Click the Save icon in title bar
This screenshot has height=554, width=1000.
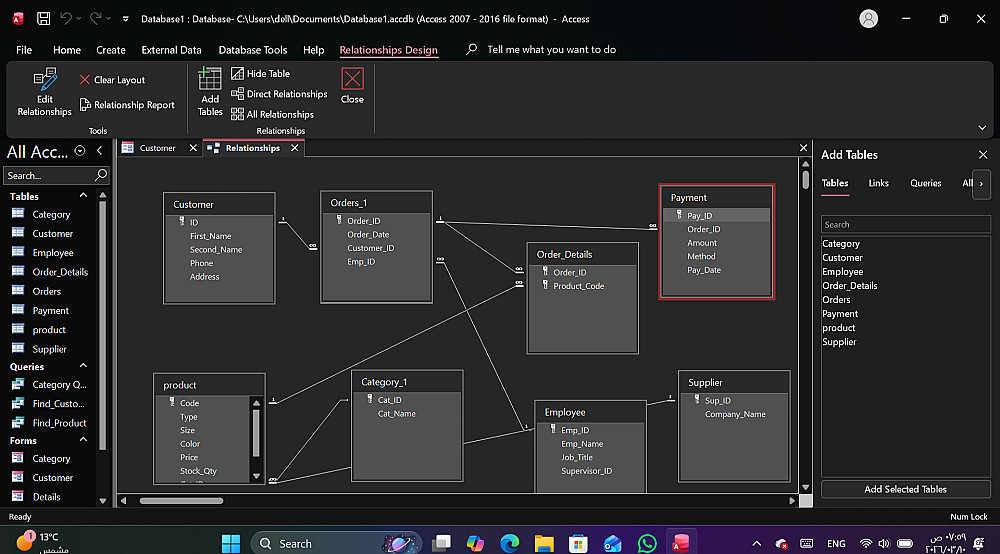(43, 18)
